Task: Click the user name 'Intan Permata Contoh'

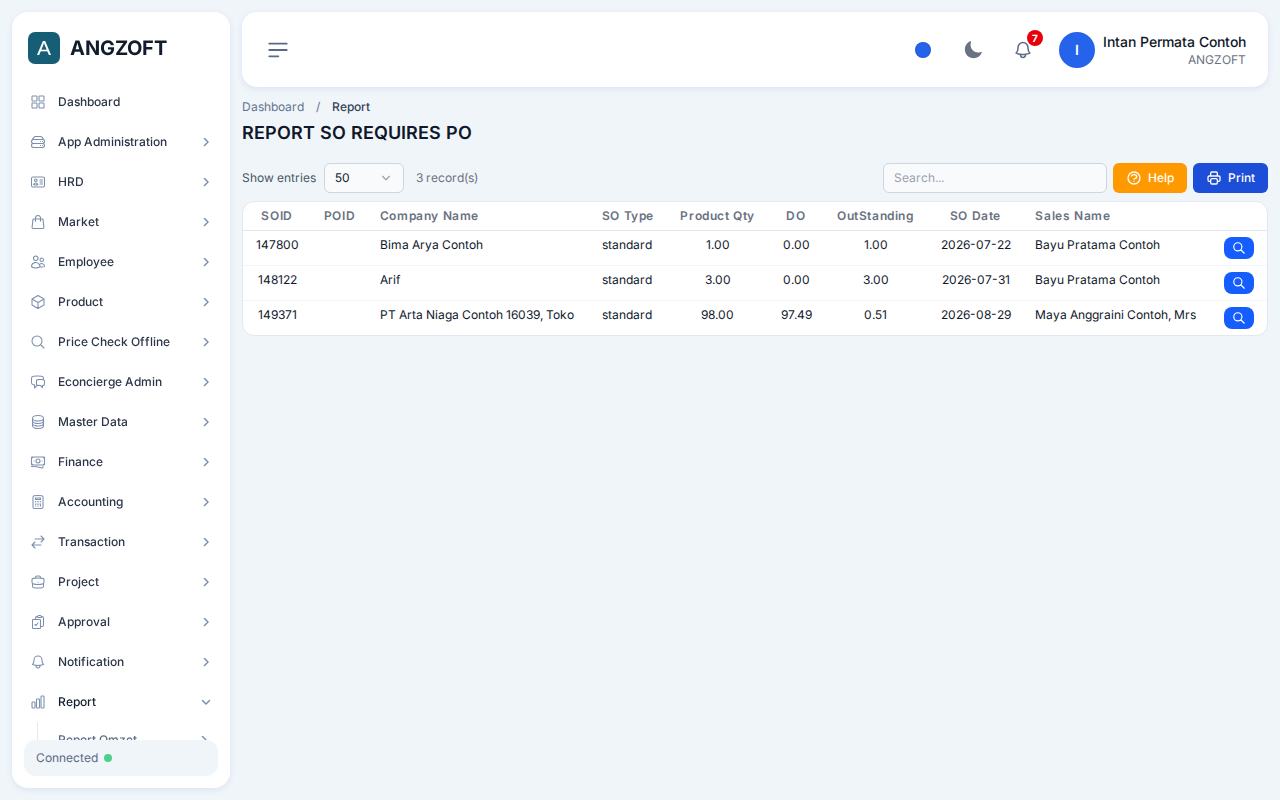Action: 1174,42
